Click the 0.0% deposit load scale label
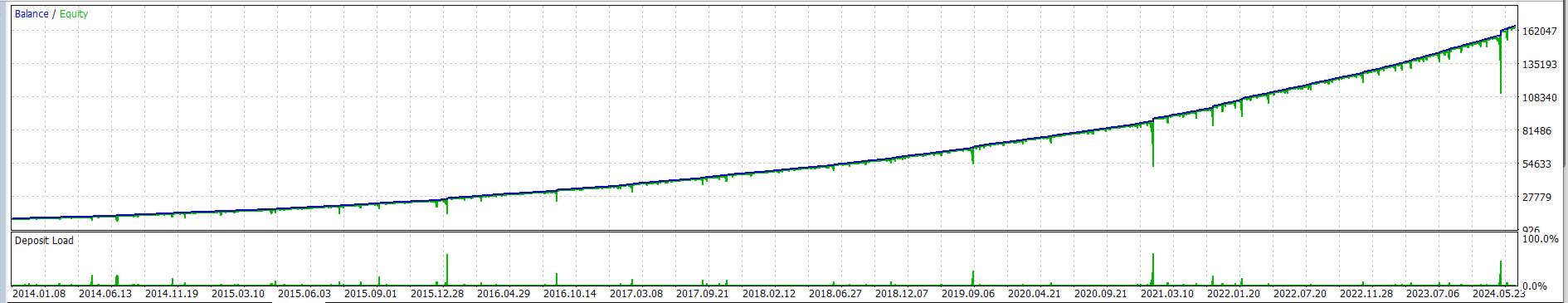 pyautogui.click(x=1535, y=286)
